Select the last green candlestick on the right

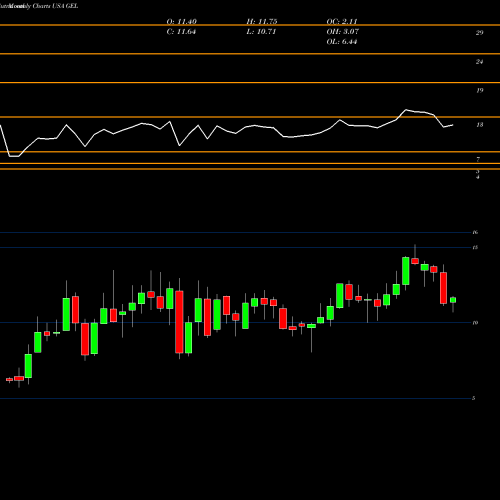click(453, 300)
